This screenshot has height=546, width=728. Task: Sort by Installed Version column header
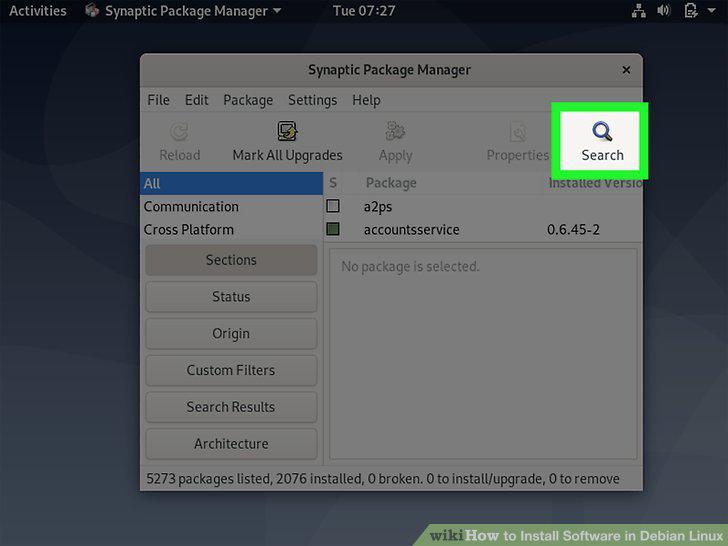coord(595,183)
